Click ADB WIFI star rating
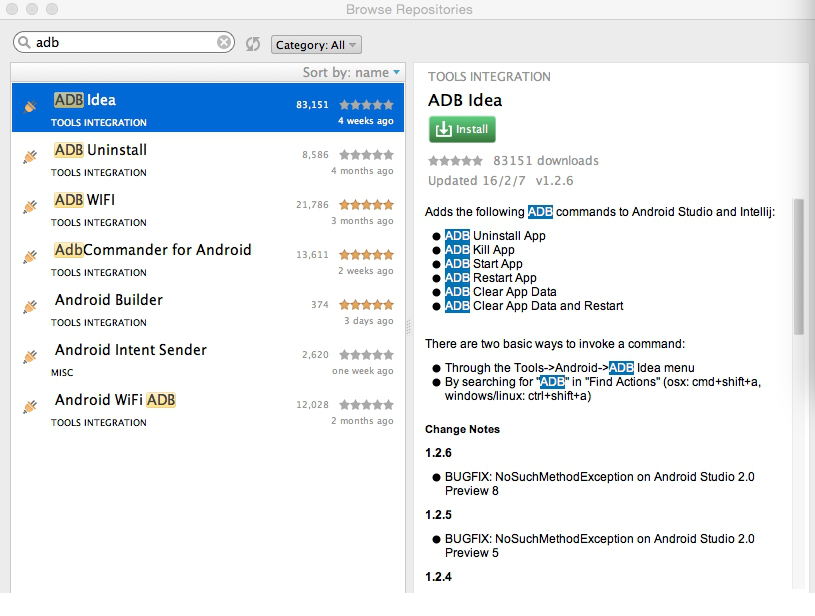 tap(366, 205)
